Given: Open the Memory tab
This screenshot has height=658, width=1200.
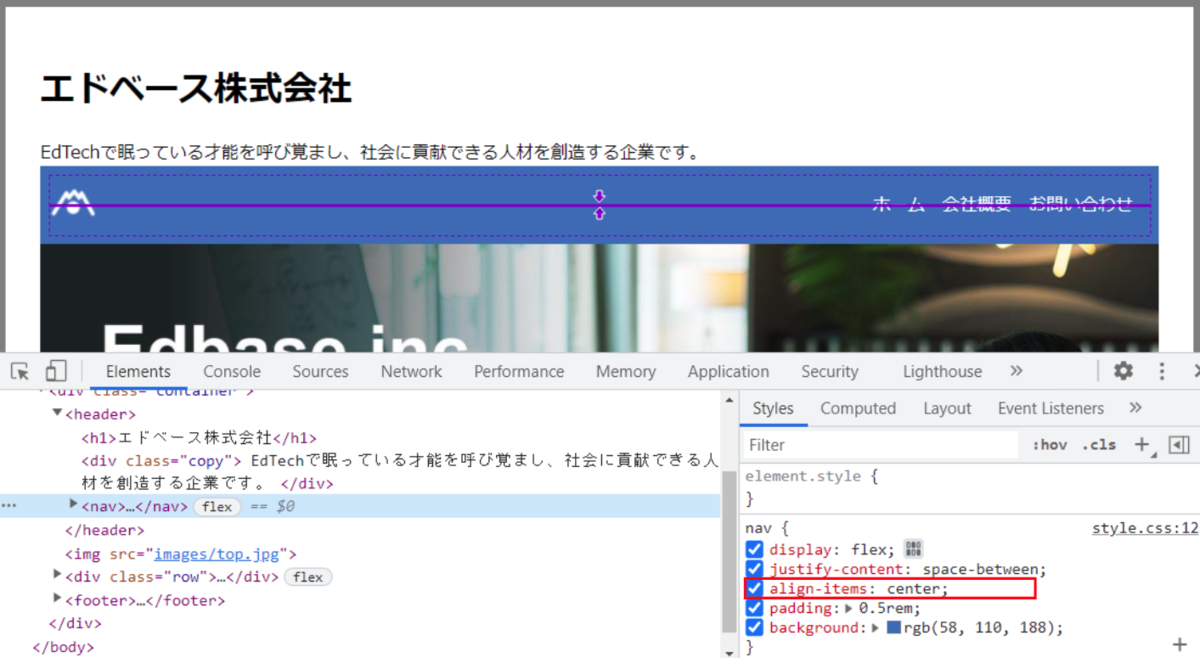Looking at the screenshot, I should coord(626,371).
